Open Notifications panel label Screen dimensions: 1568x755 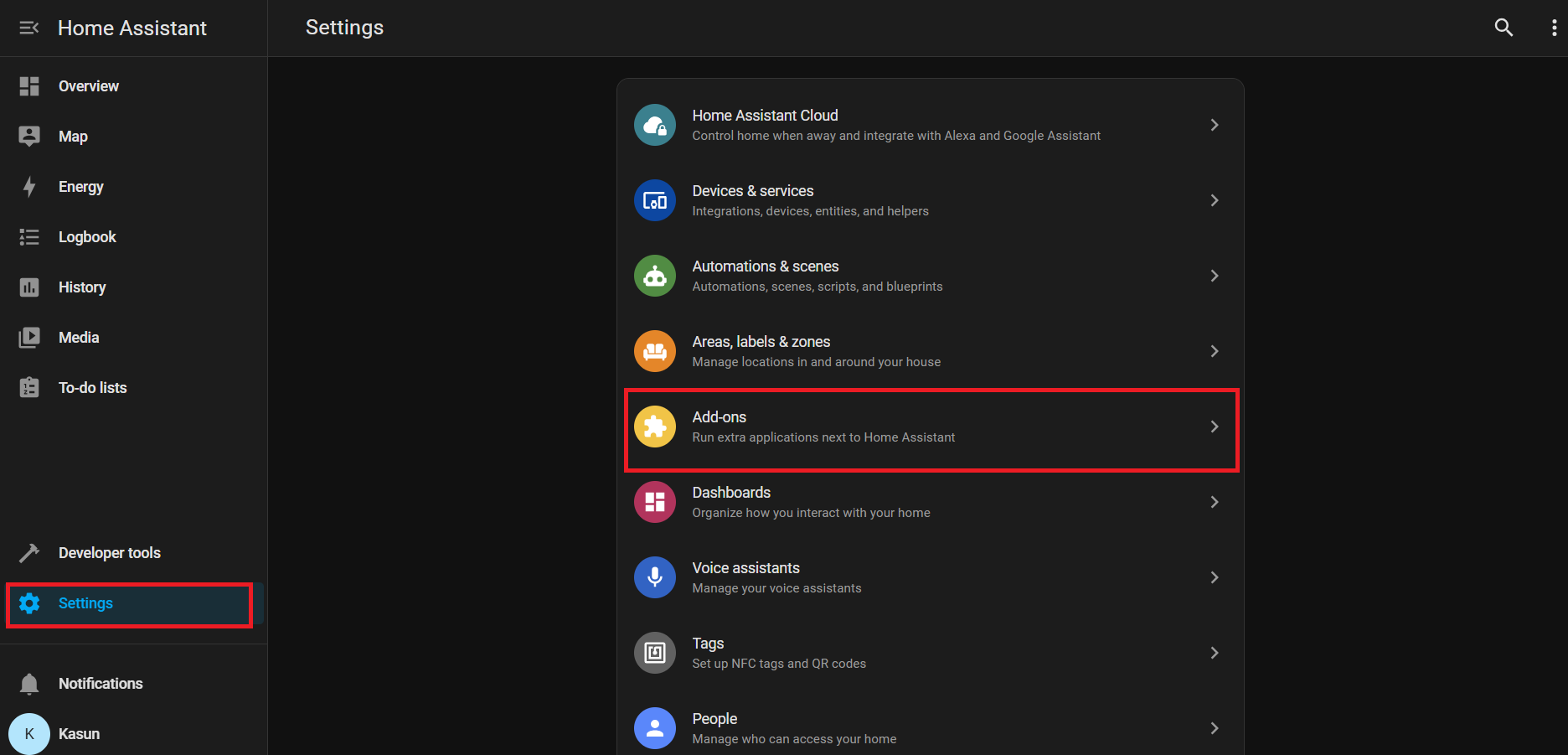(101, 684)
